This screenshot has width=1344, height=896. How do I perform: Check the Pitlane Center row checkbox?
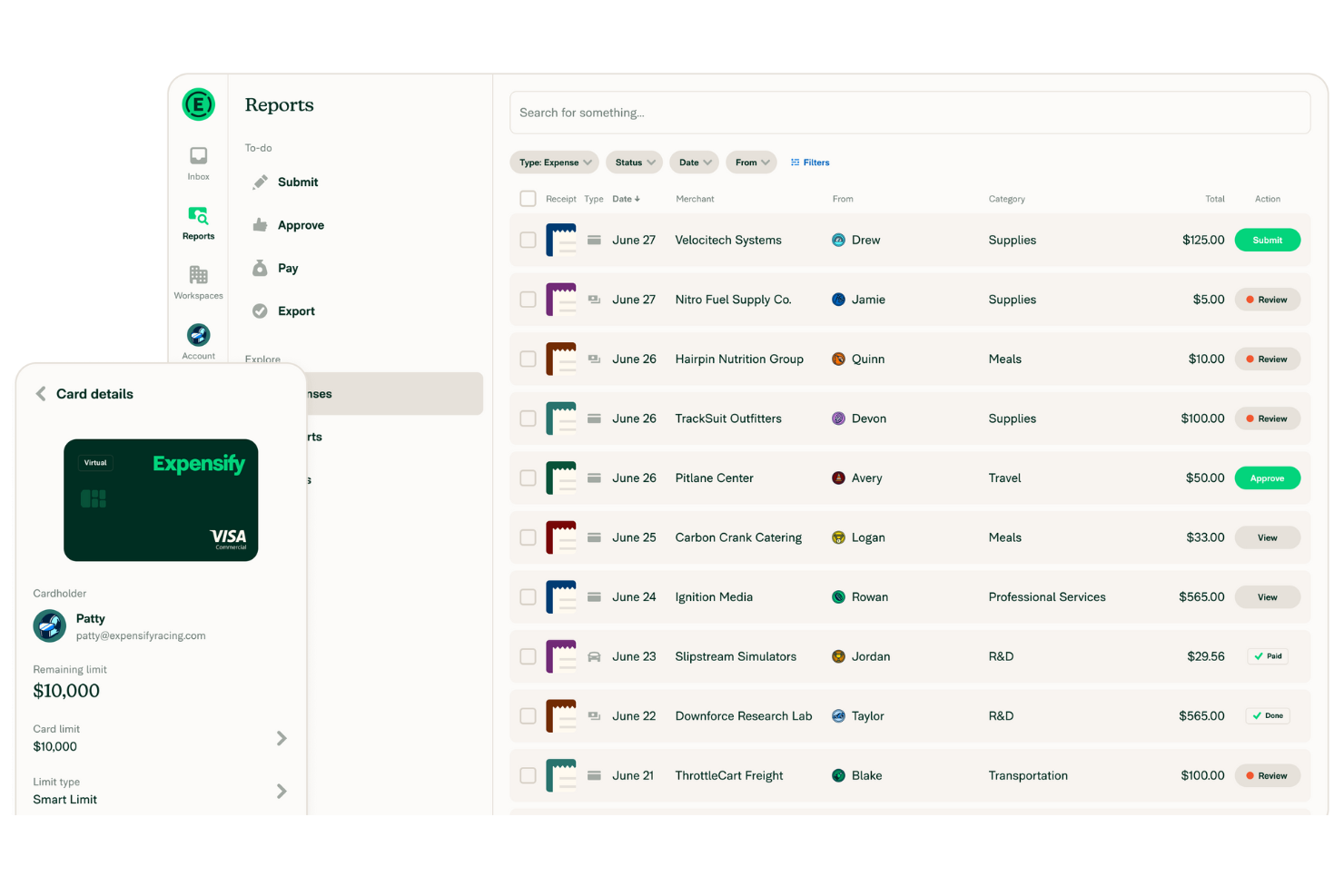click(x=528, y=478)
